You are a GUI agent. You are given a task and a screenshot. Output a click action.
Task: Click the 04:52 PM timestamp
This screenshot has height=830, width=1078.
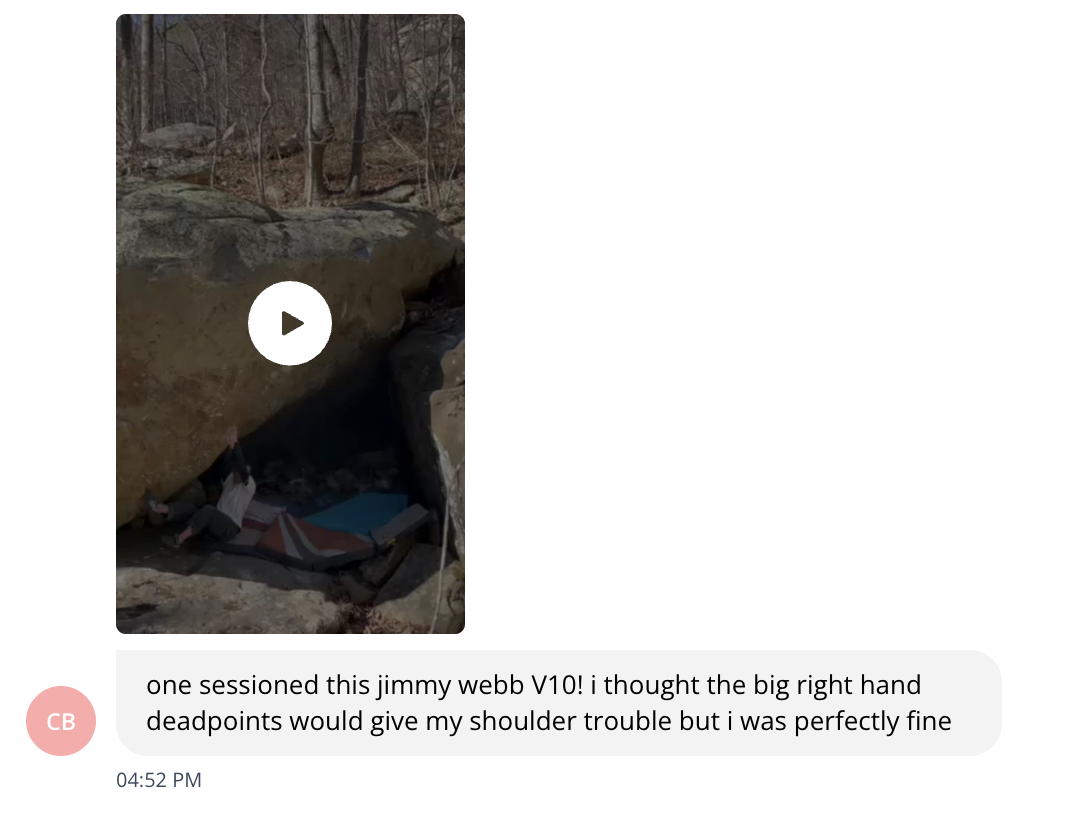point(159,780)
